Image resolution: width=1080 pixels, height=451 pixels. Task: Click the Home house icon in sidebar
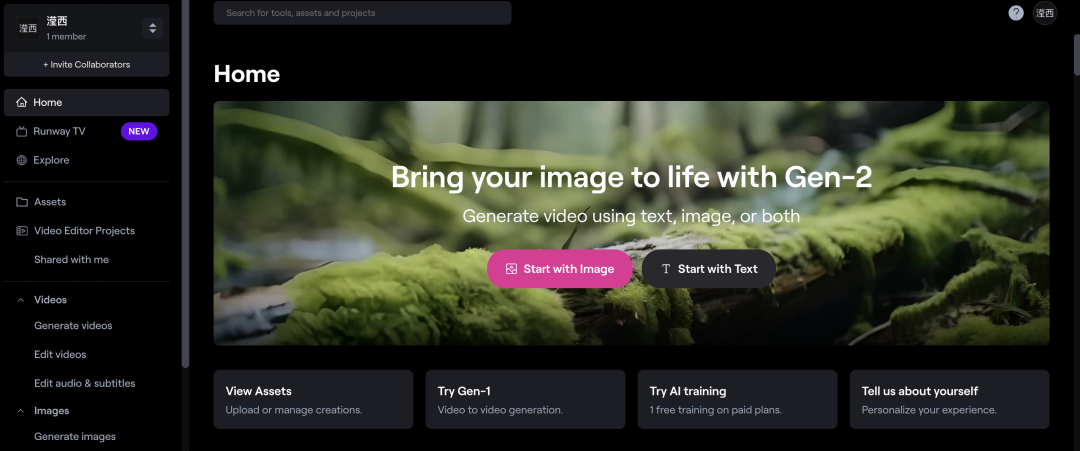click(21, 103)
